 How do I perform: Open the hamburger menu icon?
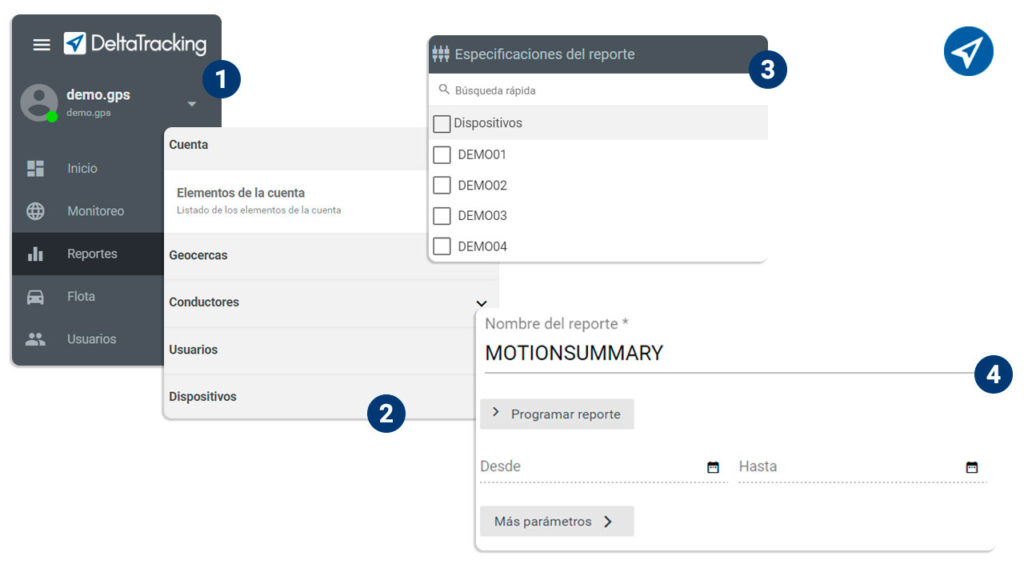[x=42, y=44]
